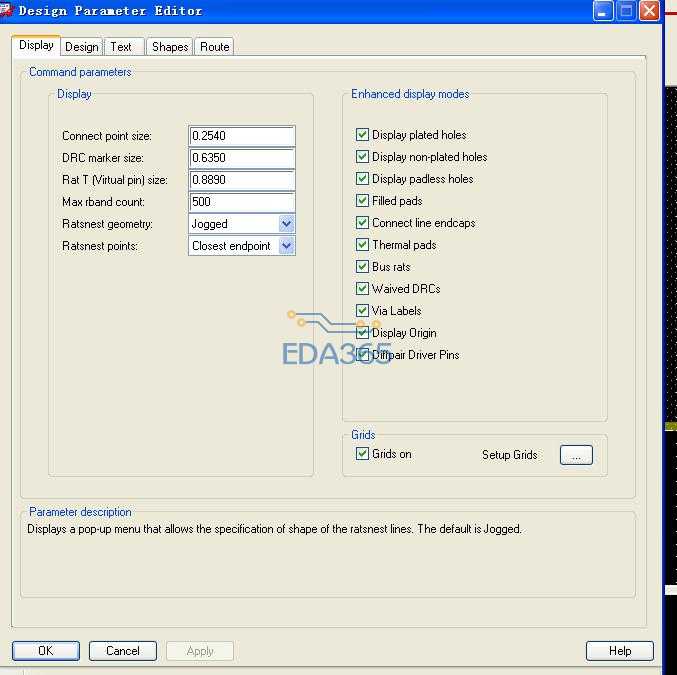Click the Cancel button

click(123, 651)
